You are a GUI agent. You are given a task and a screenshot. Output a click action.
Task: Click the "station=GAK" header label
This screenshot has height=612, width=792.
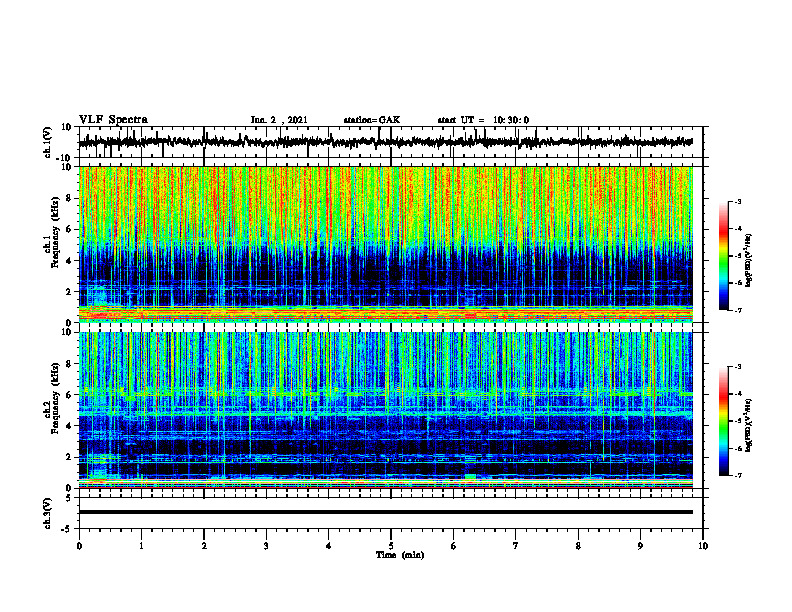tap(372, 120)
